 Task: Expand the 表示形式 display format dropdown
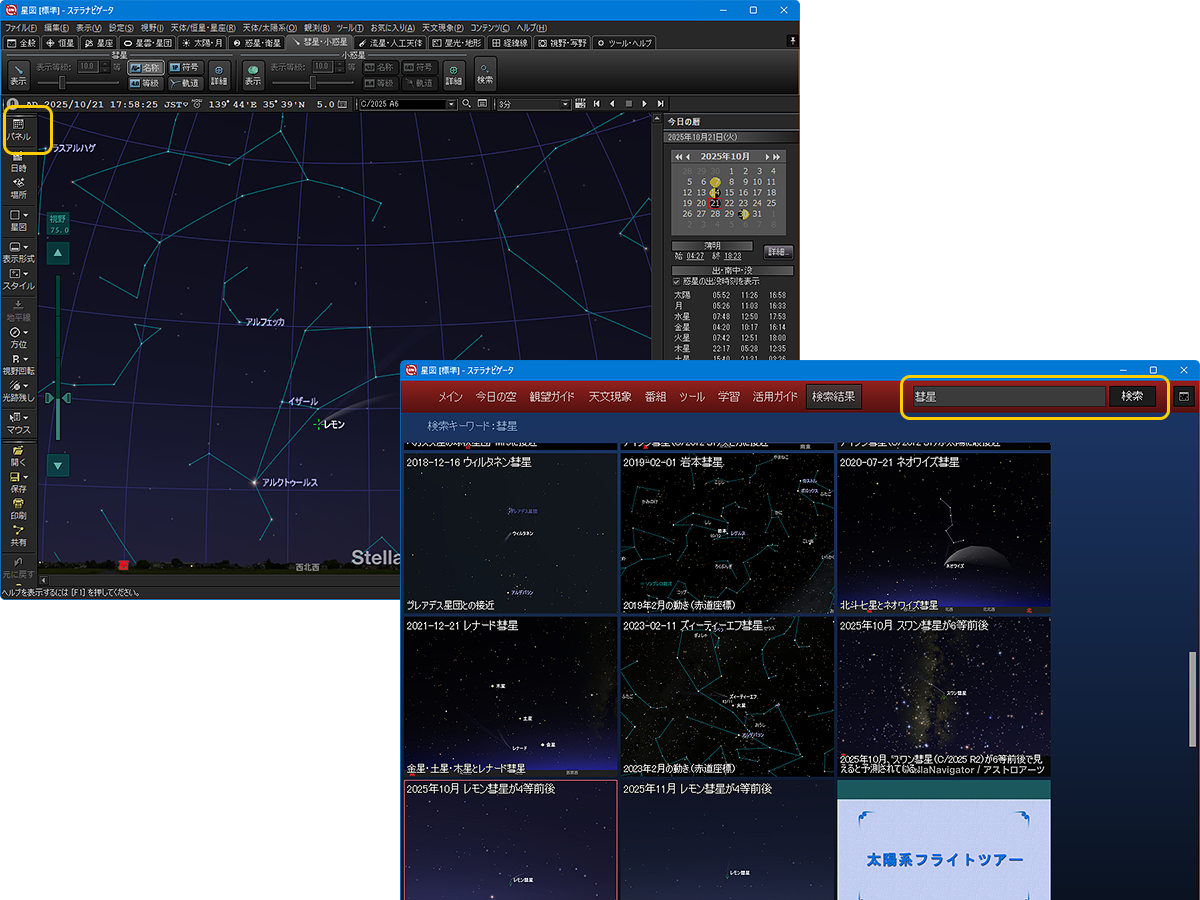(18, 251)
